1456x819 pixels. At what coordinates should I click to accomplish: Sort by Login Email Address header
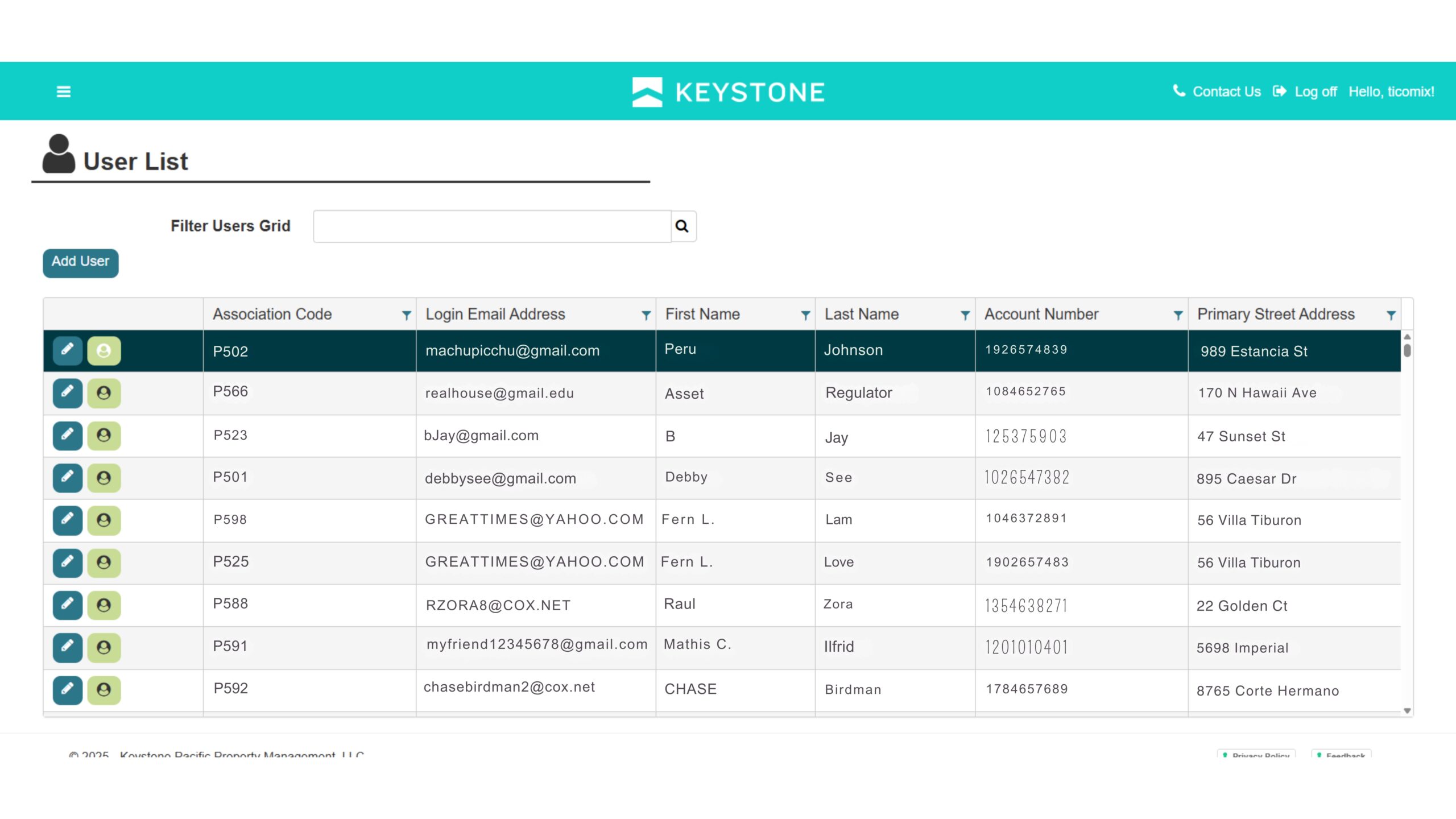click(x=495, y=314)
